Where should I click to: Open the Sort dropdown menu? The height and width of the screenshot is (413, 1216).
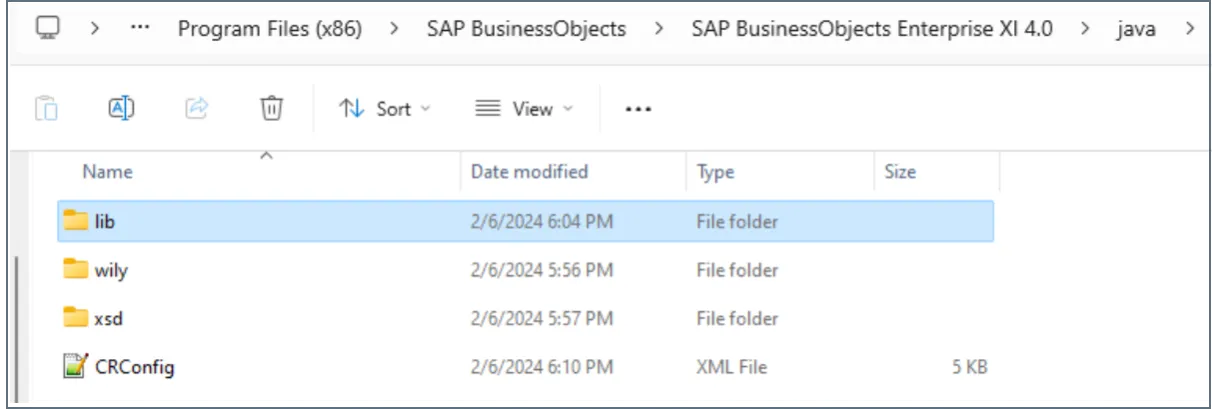(385, 109)
